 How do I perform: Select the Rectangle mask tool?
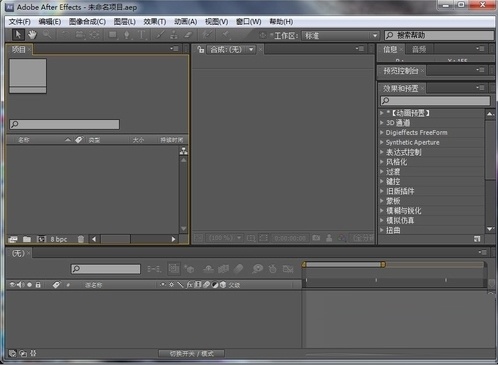pyautogui.click(x=113, y=35)
